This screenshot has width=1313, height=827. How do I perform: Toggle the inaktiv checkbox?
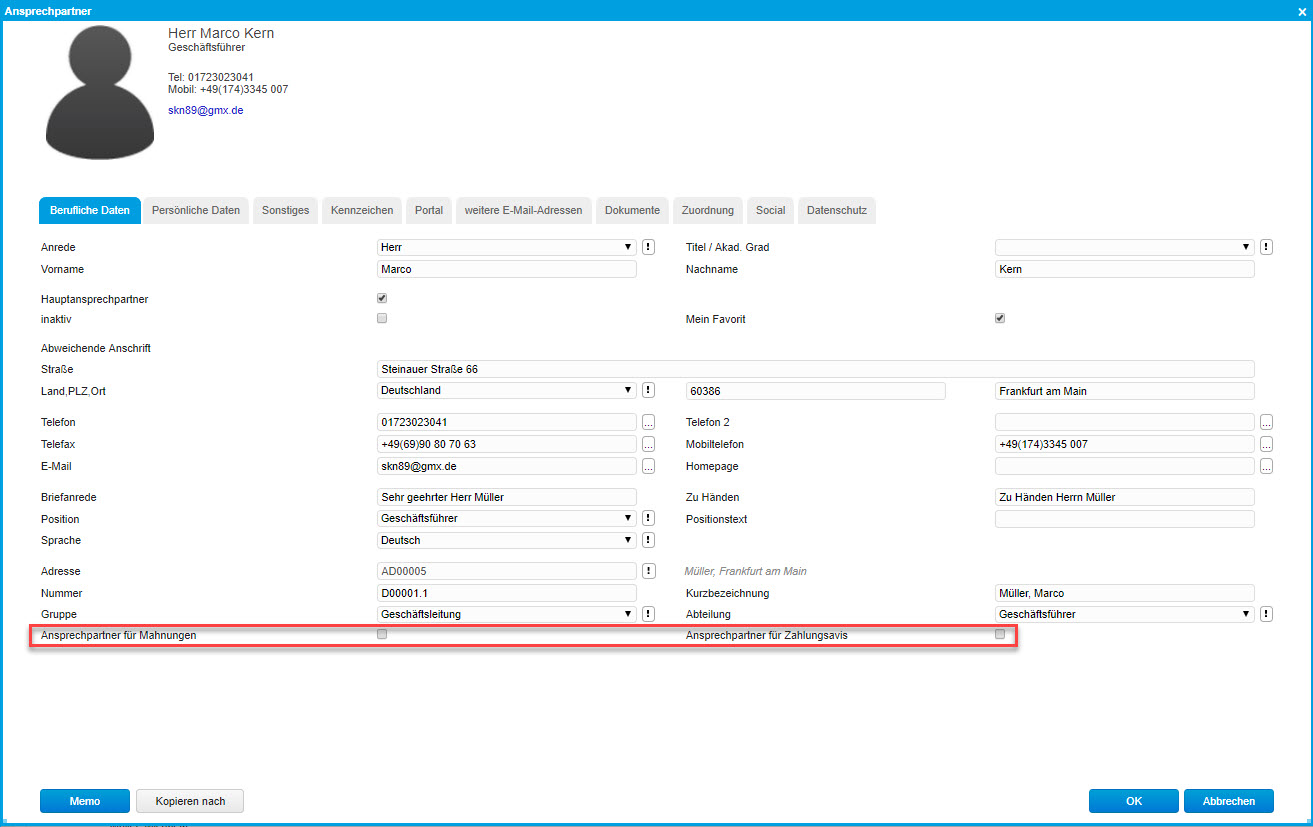click(x=382, y=318)
